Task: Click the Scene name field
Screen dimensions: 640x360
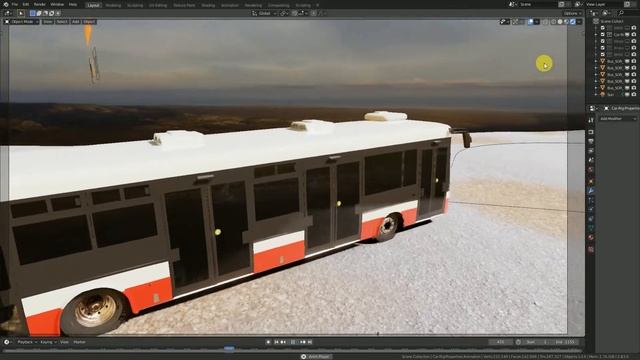Action: 538,4
